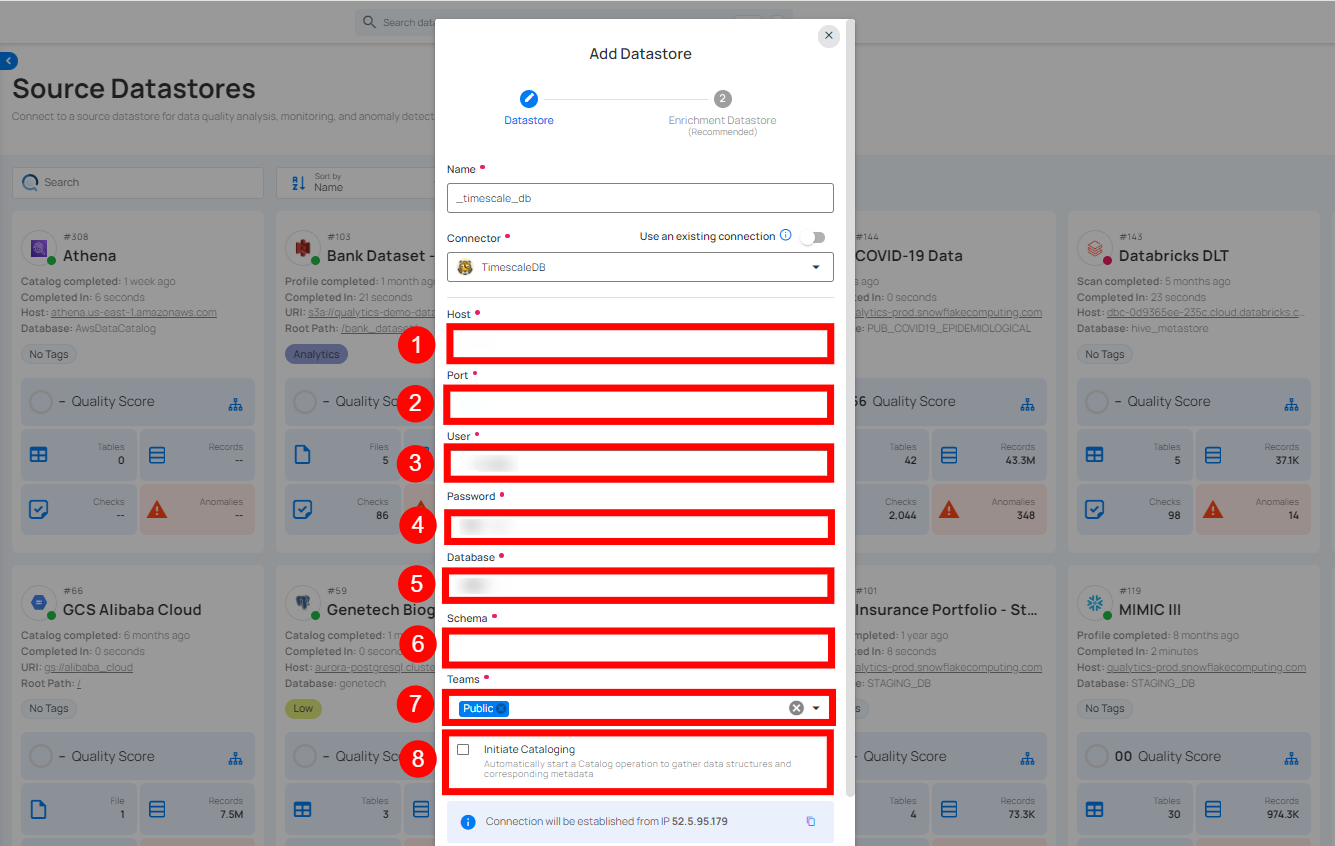Viewport: 1335px width, 846px height.
Task: Open the MIMIC III card title
Action: [x=1150, y=609]
